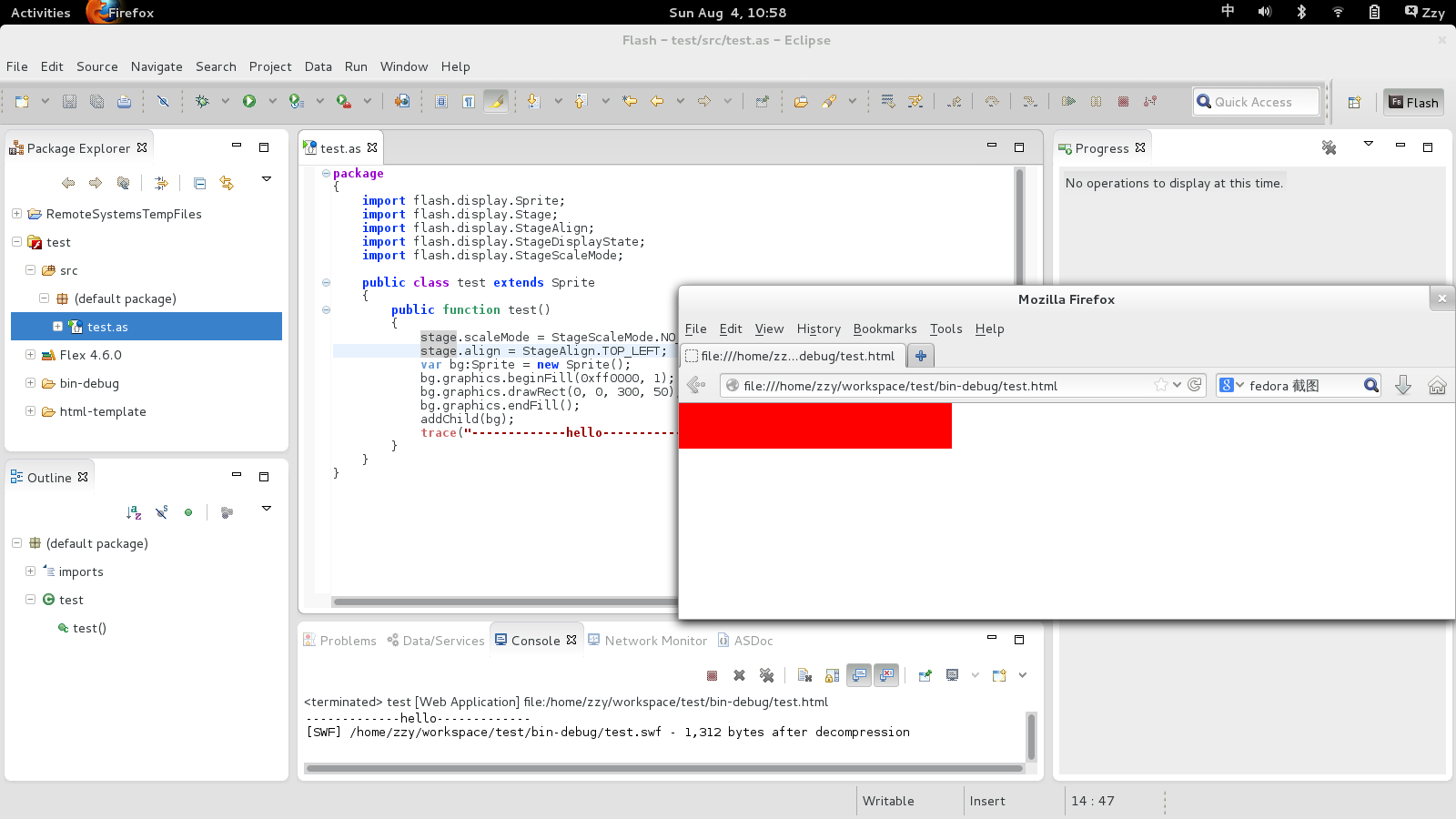Image resolution: width=1456 pixels, height=819 pixels.
Task: Click the Profile launch icon
Action: [x=297, y=101]
